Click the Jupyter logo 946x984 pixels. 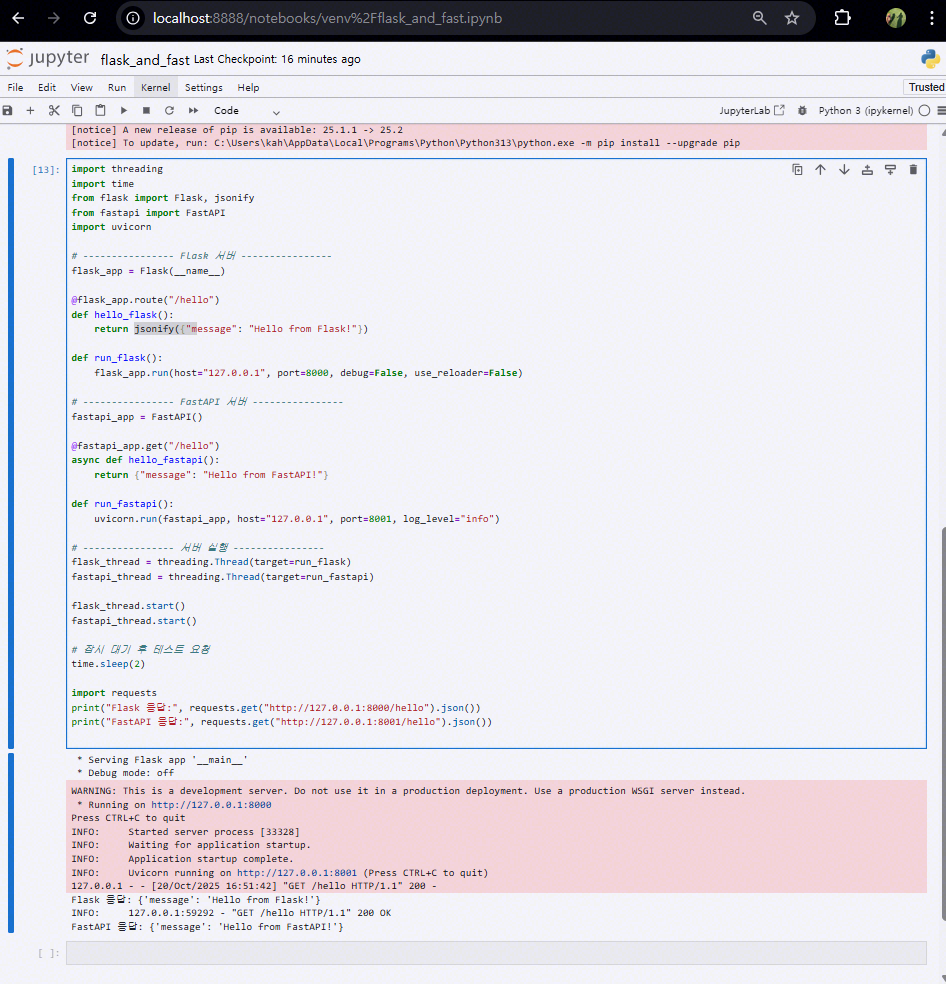[x=48, y=58]
